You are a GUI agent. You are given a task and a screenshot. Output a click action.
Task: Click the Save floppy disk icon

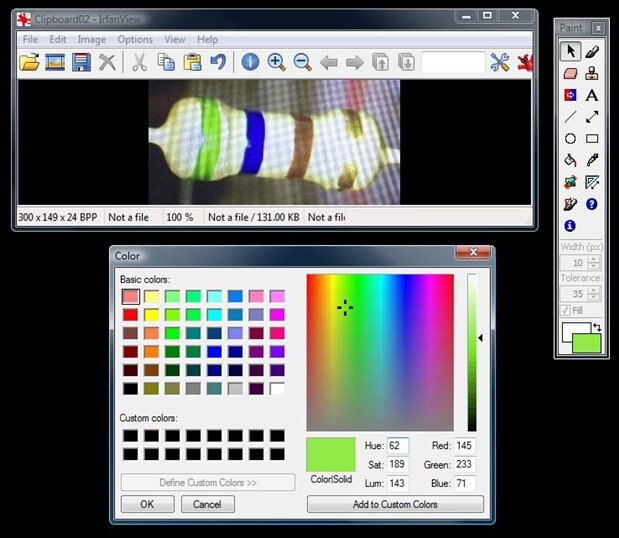pos(81,62)
